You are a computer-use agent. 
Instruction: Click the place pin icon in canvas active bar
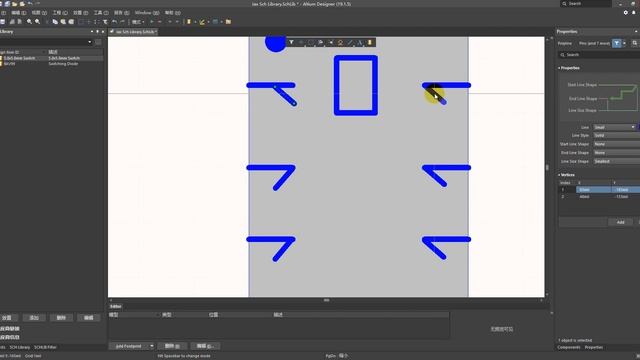(x=331, y=42)
